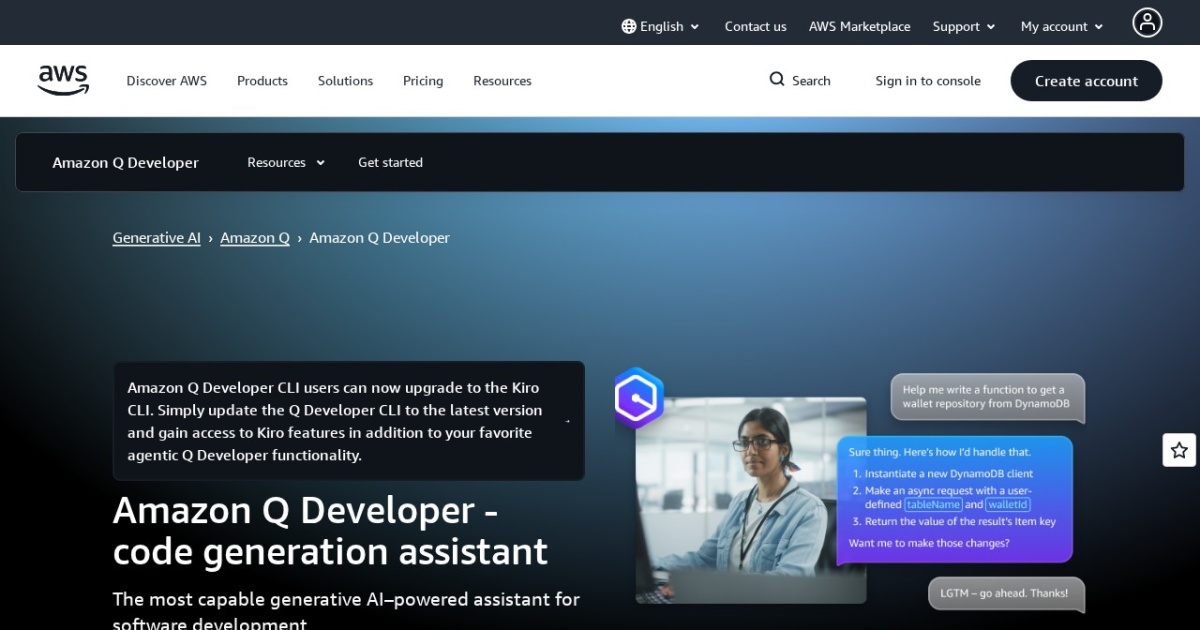Click the star bookmark icon on right edge
The image size is (1200, 630).
click(x=1179, y=450)
